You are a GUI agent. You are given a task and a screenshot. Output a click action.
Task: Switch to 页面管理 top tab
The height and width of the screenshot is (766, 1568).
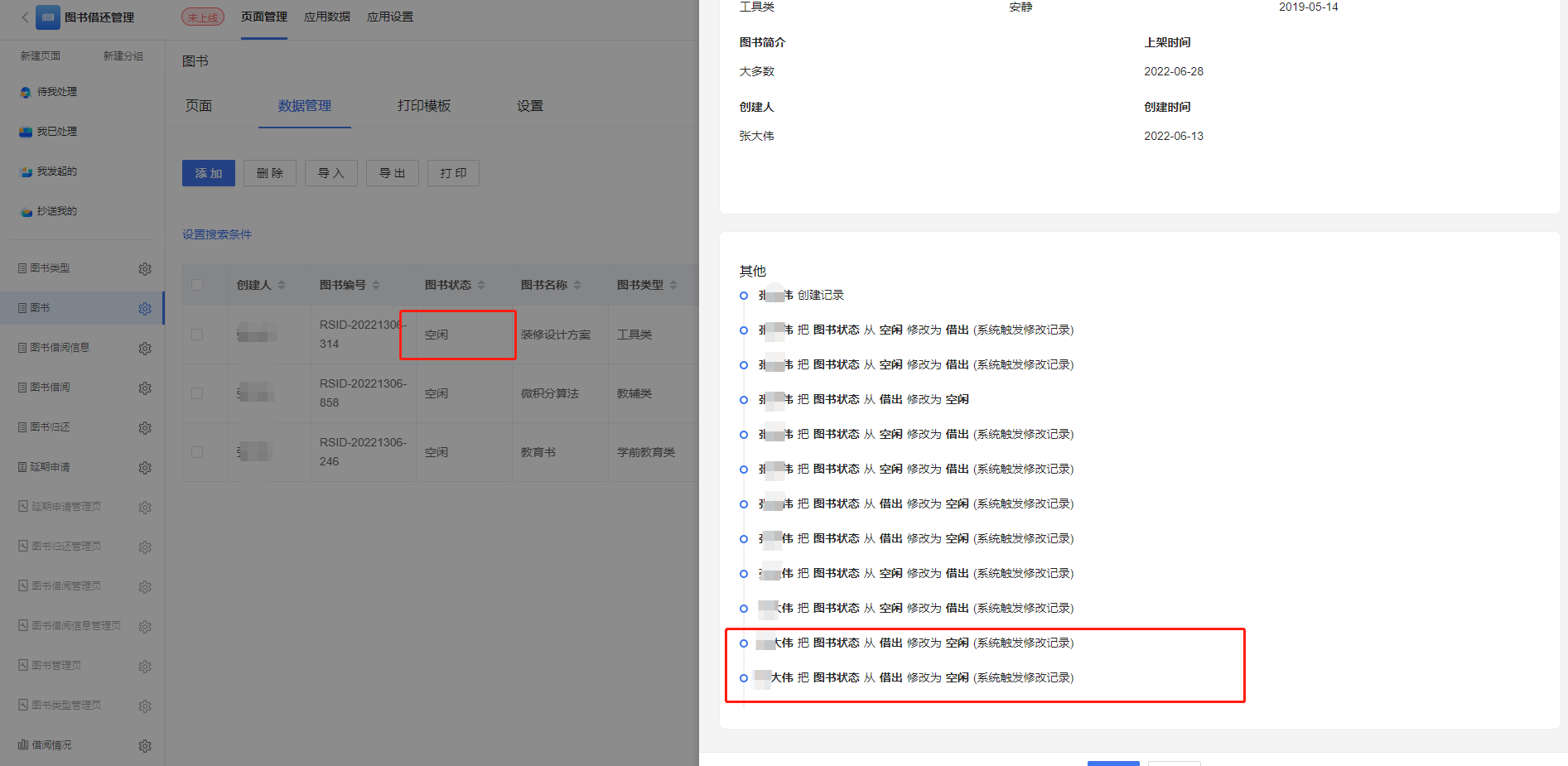click(x=264, y=17)
